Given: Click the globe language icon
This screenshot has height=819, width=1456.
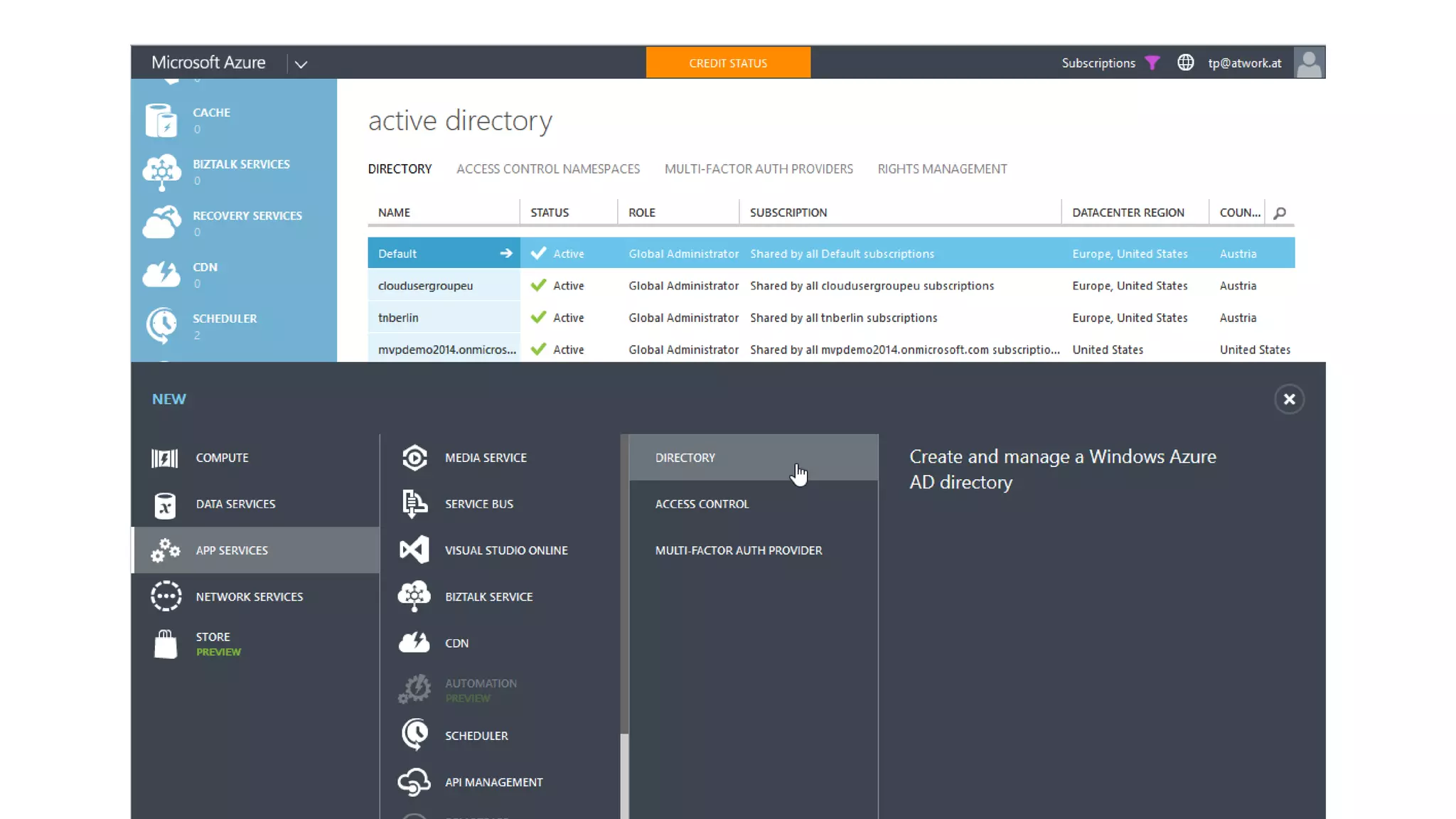Looking at the screenshot, I should (1185, 63).
